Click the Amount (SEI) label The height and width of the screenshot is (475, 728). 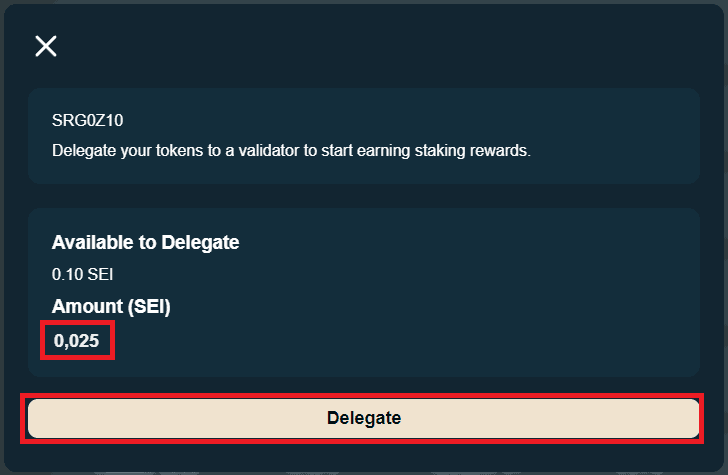(111, 307)
